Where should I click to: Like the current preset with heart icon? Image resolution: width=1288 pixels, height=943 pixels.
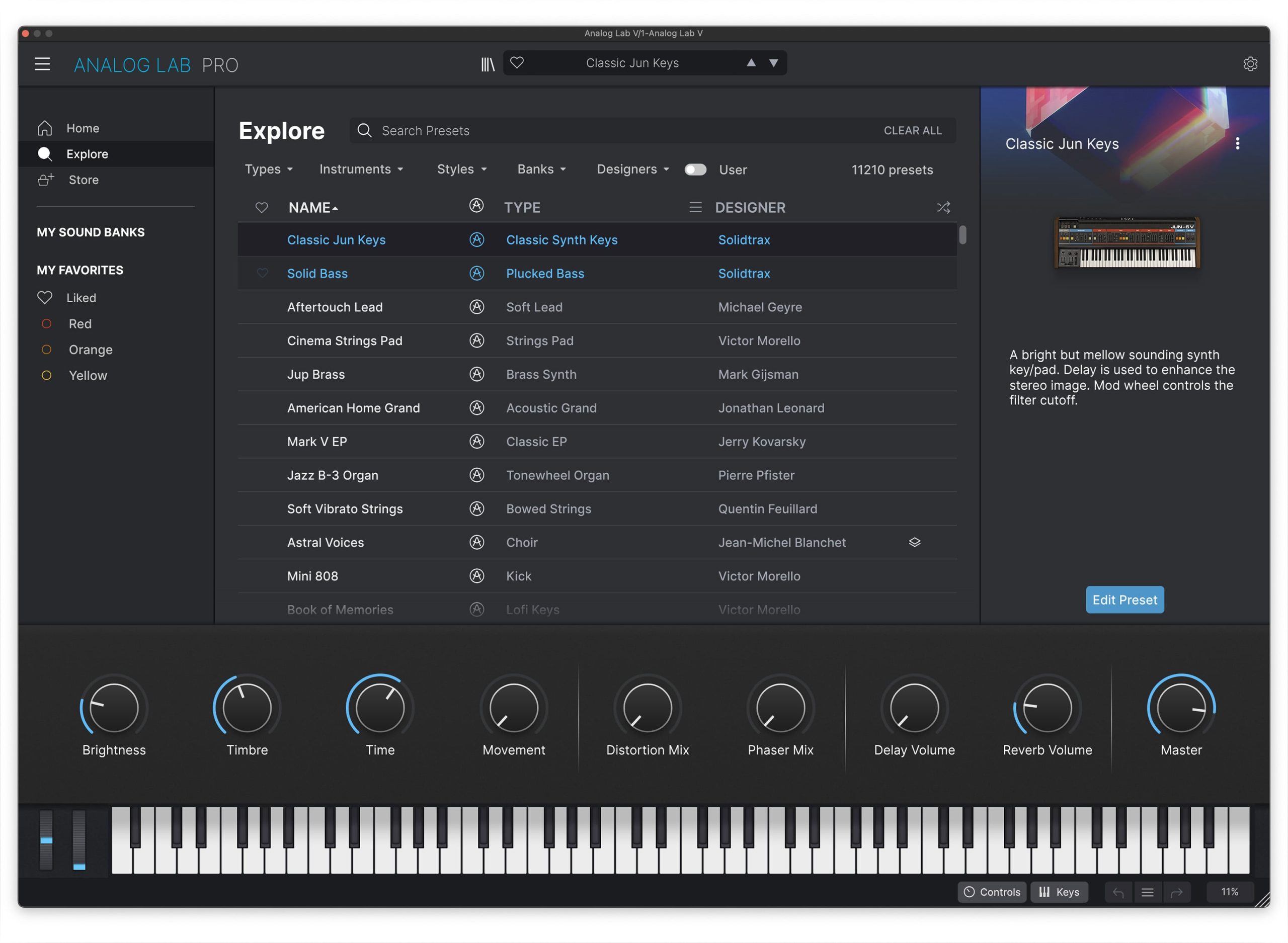coord(517,63)
